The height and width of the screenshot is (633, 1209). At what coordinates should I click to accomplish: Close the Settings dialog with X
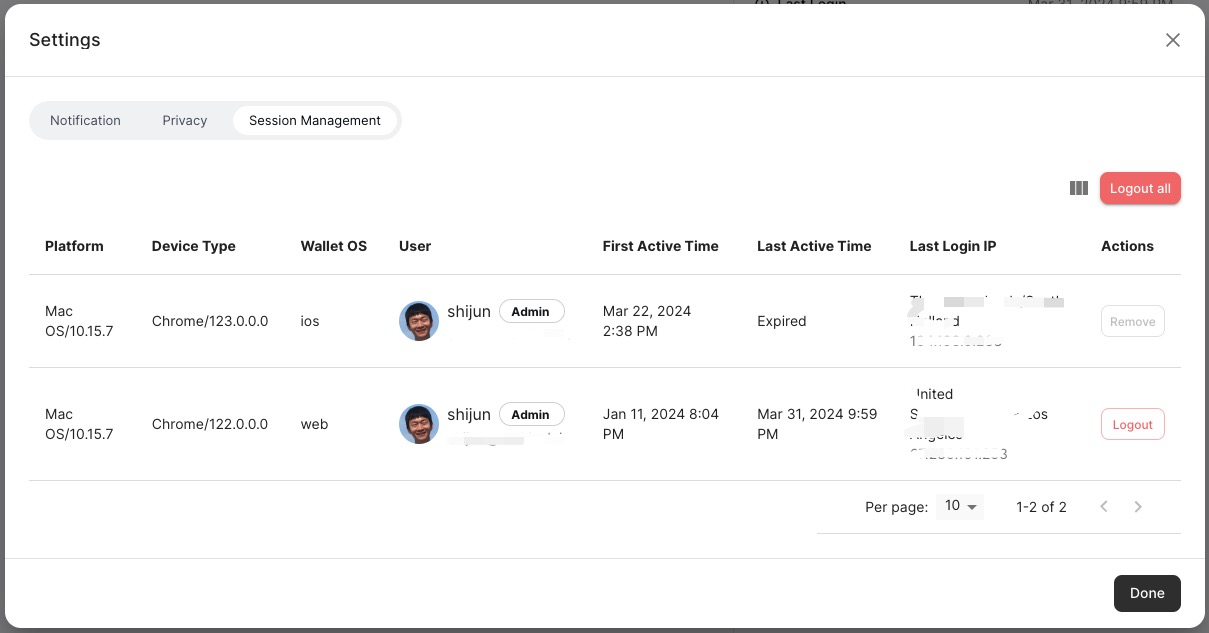click(x=1173, y=40)
